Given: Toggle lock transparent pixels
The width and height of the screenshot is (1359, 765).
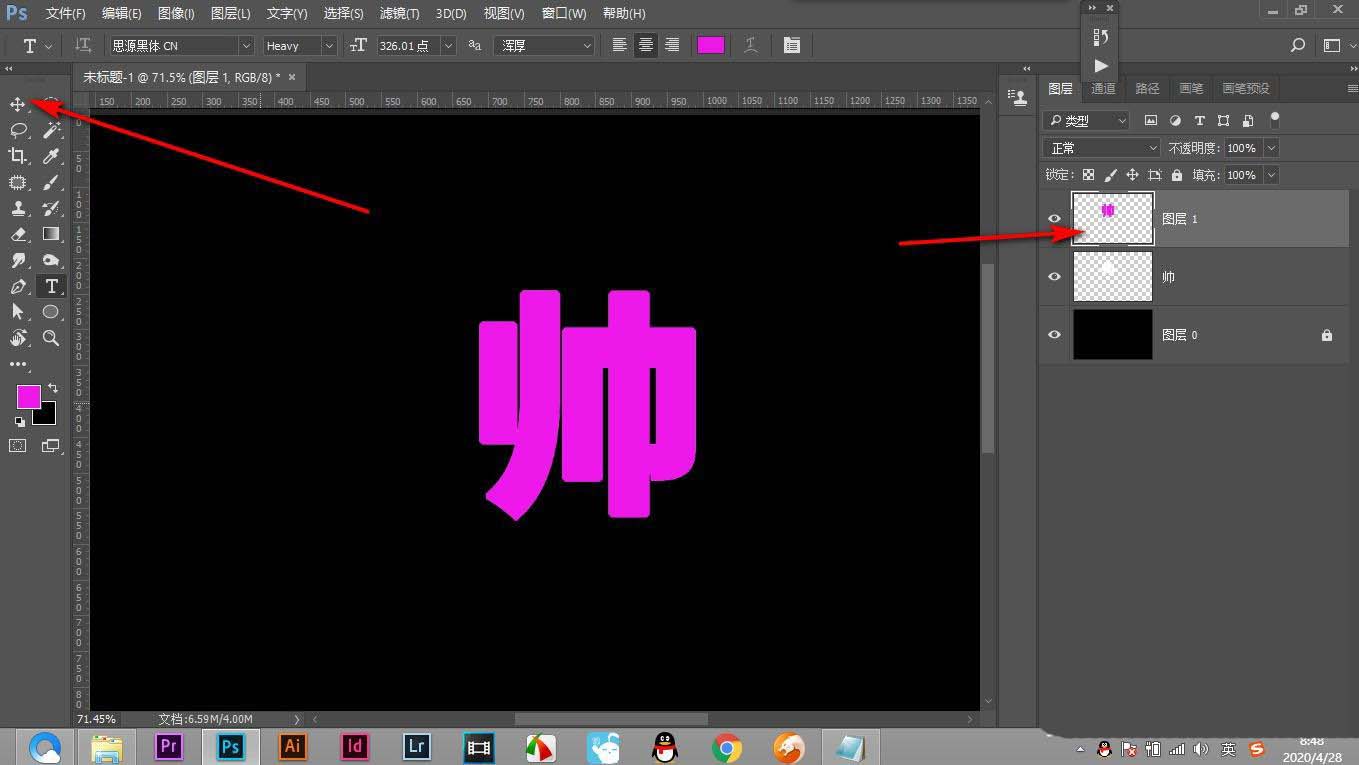Looking at the screenshot, I should click(1088, 175).
